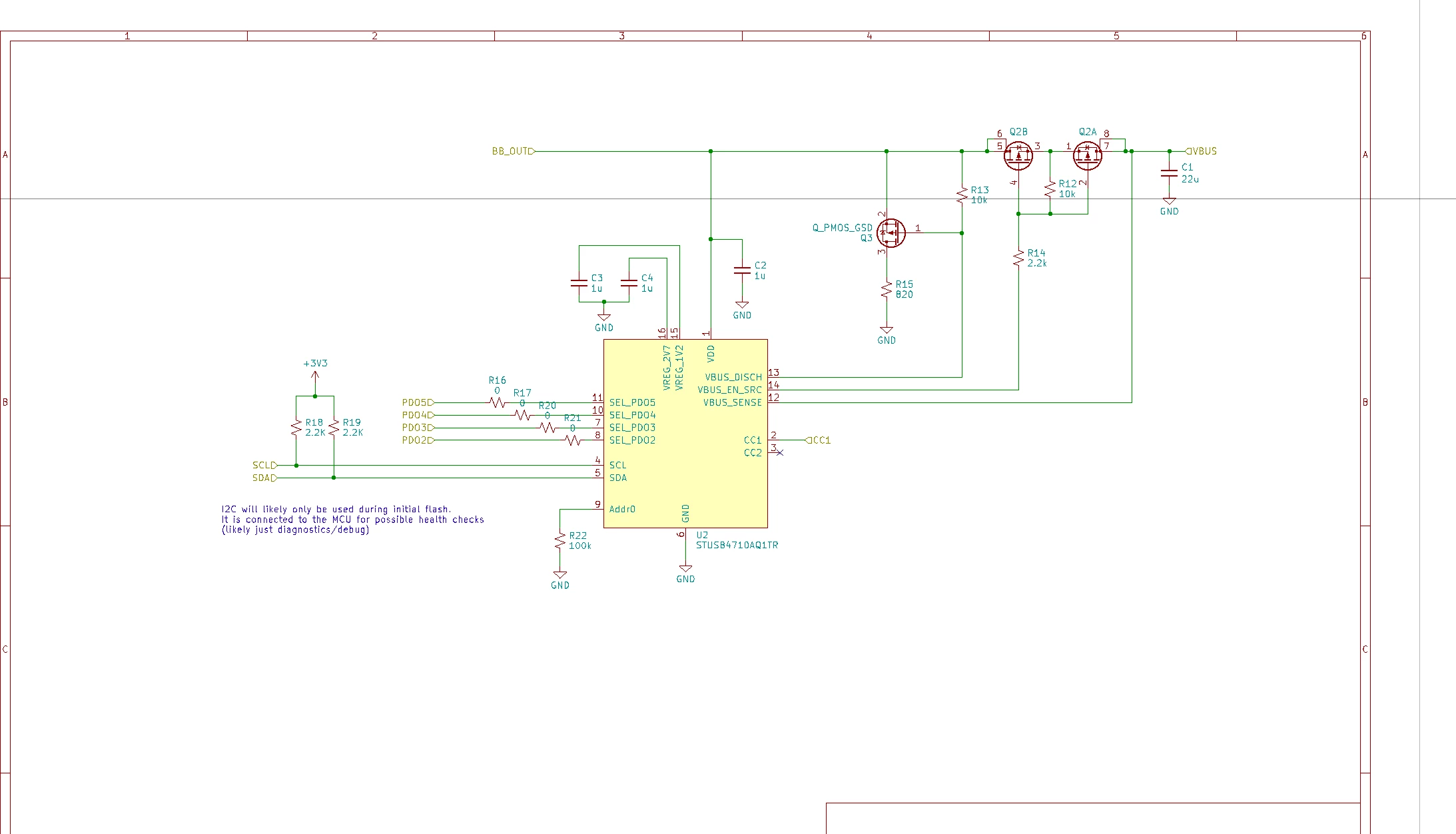Image resolution: width=1456 pixels, height=834 pixels.
Task: Select resistor R16 on PDO5 line
Action: pos(497,402)
